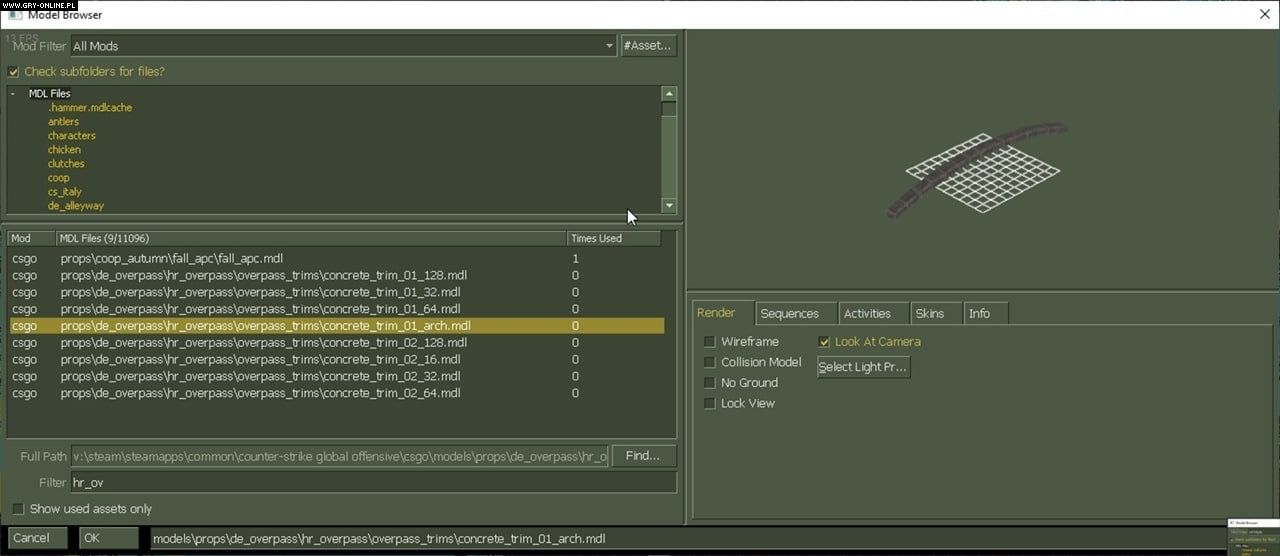1280x556 pixels.
Task: Toggle Check subfolders for files checkbox
Action: tap(14, 72)
